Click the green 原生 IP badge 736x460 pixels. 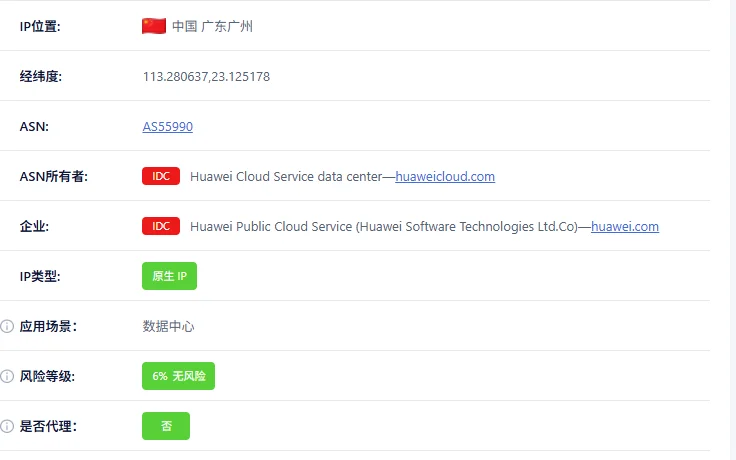click(169, 276)
